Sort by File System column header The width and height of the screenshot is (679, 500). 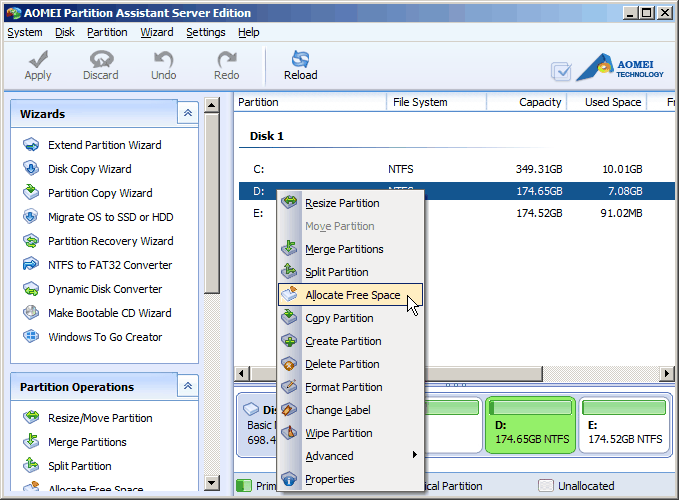coord(436,102)
